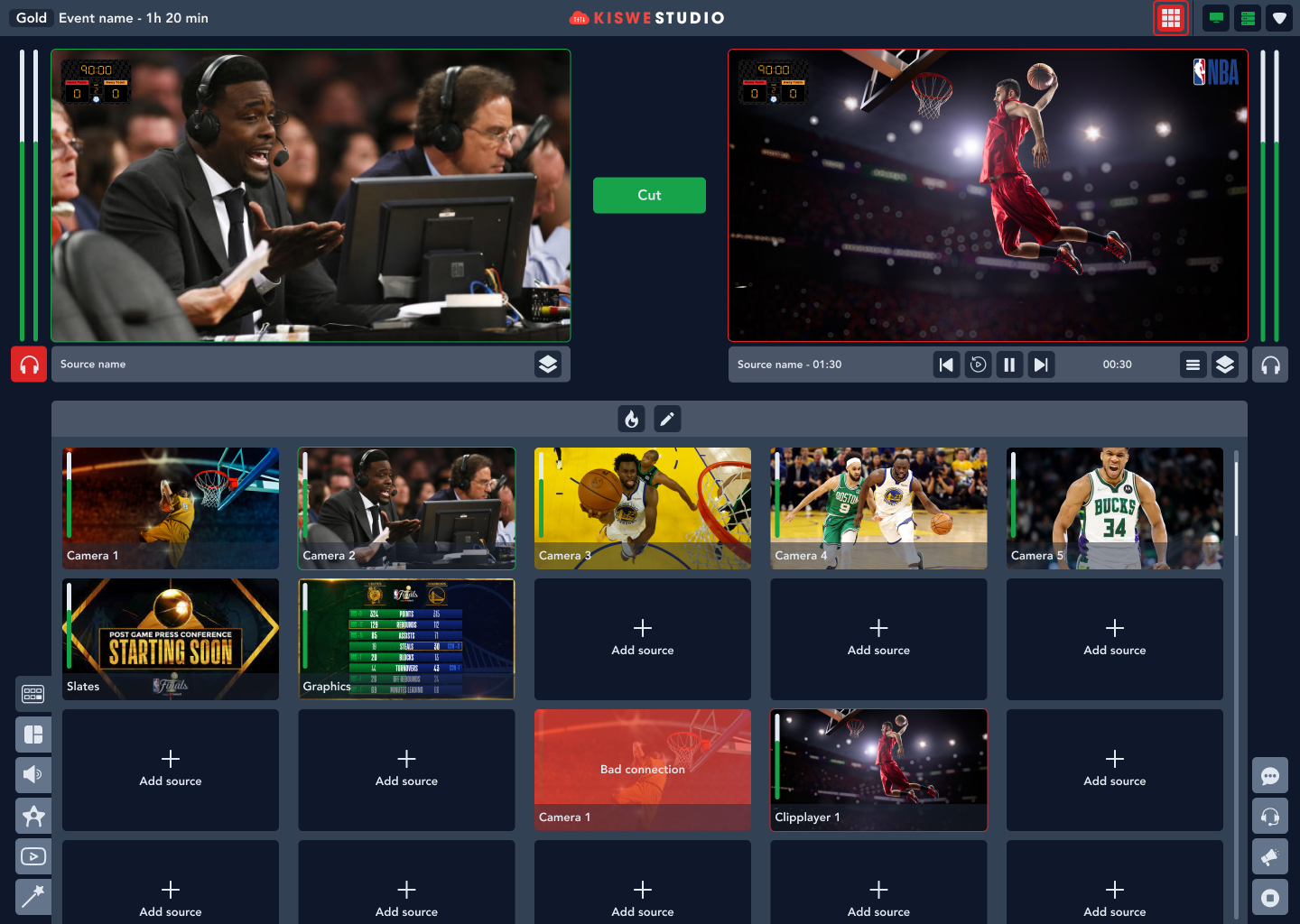Select the Slates Starting Soon source
Viewport: 1300px width, 924px height.
pos(171,639)
